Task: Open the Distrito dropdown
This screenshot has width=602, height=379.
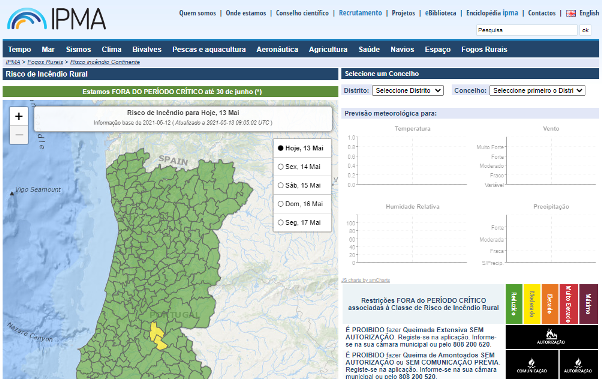Action: pos(408,91)
